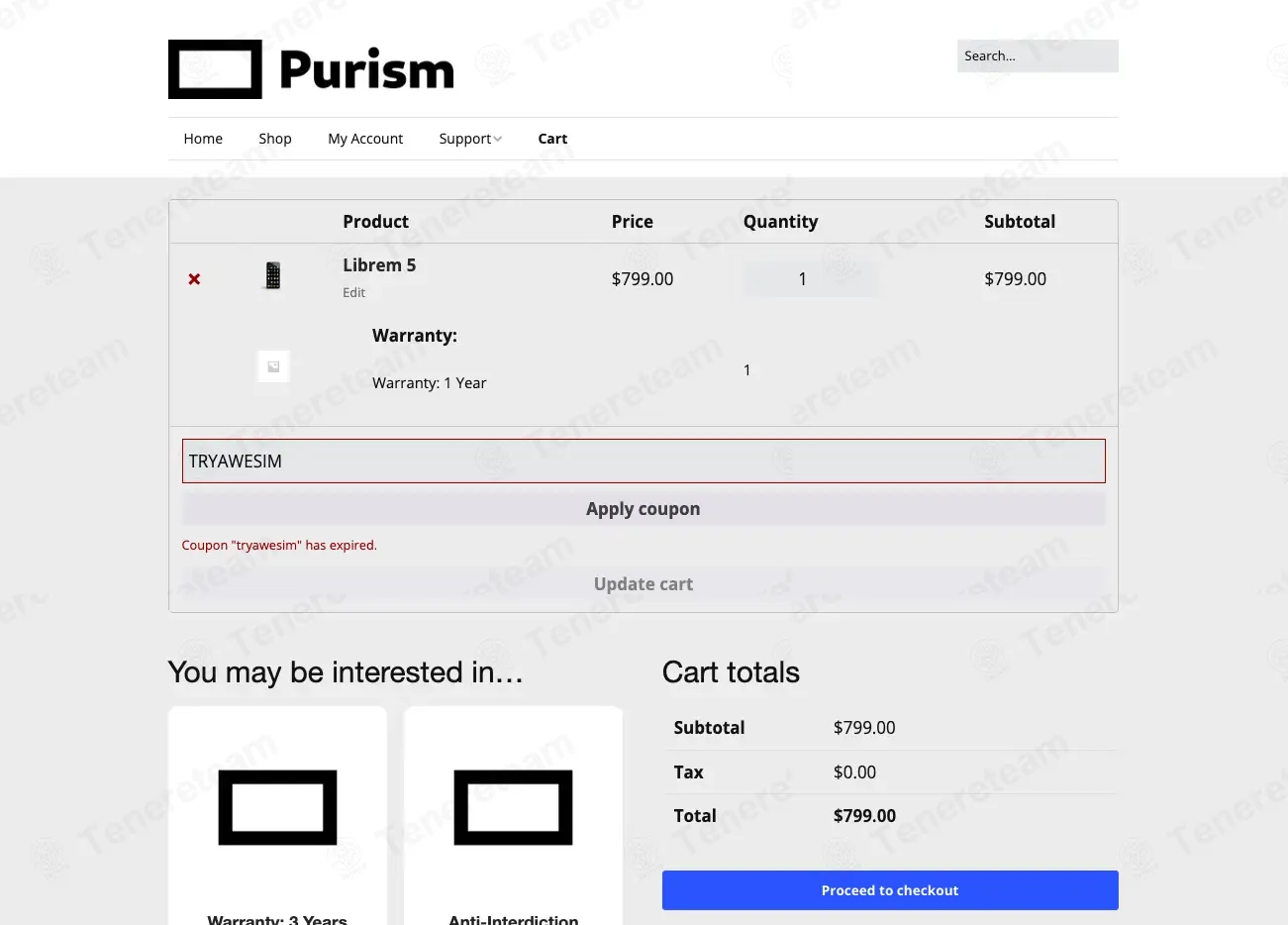Click the Cart totals heading

pyautogui.click(x=731, y=672)
